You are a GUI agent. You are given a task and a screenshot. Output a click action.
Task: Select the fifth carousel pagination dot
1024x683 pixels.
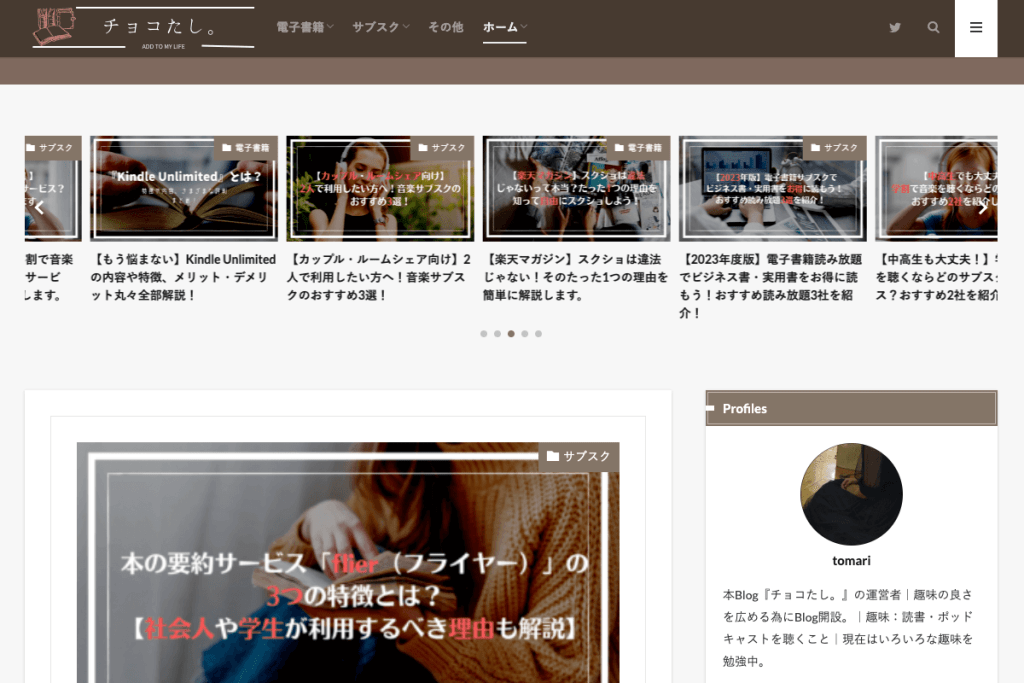click(539, 334)
